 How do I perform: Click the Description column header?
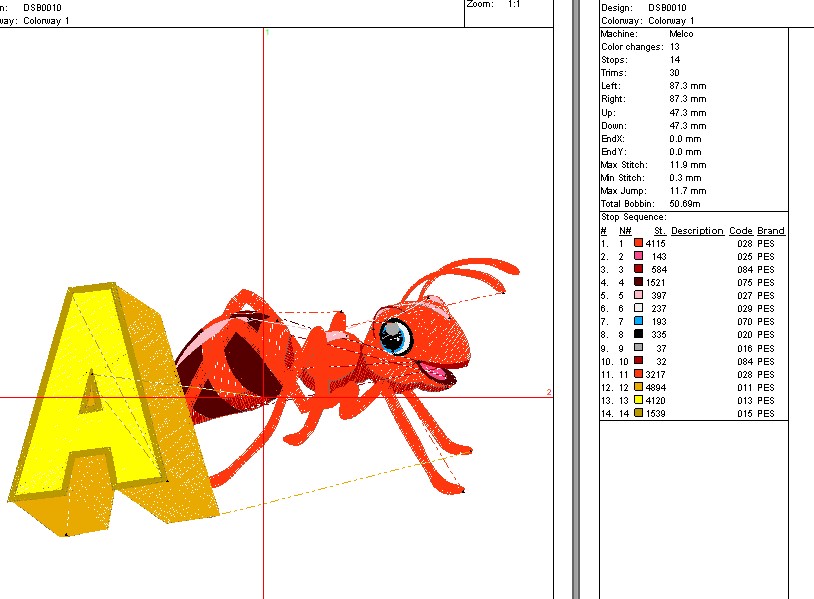(697, 231)
